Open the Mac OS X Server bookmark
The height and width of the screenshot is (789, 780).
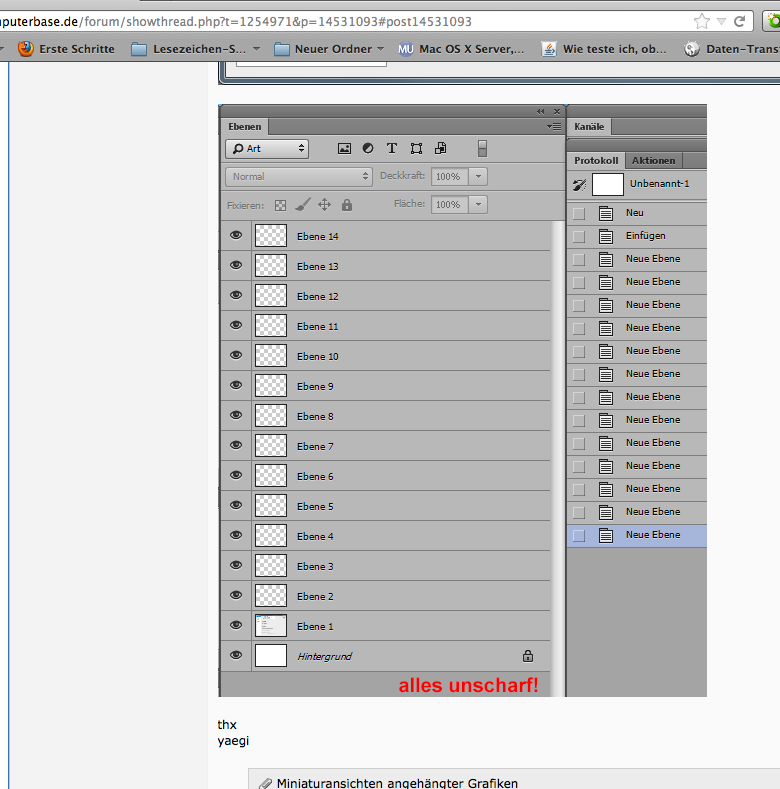click(461, 49)
